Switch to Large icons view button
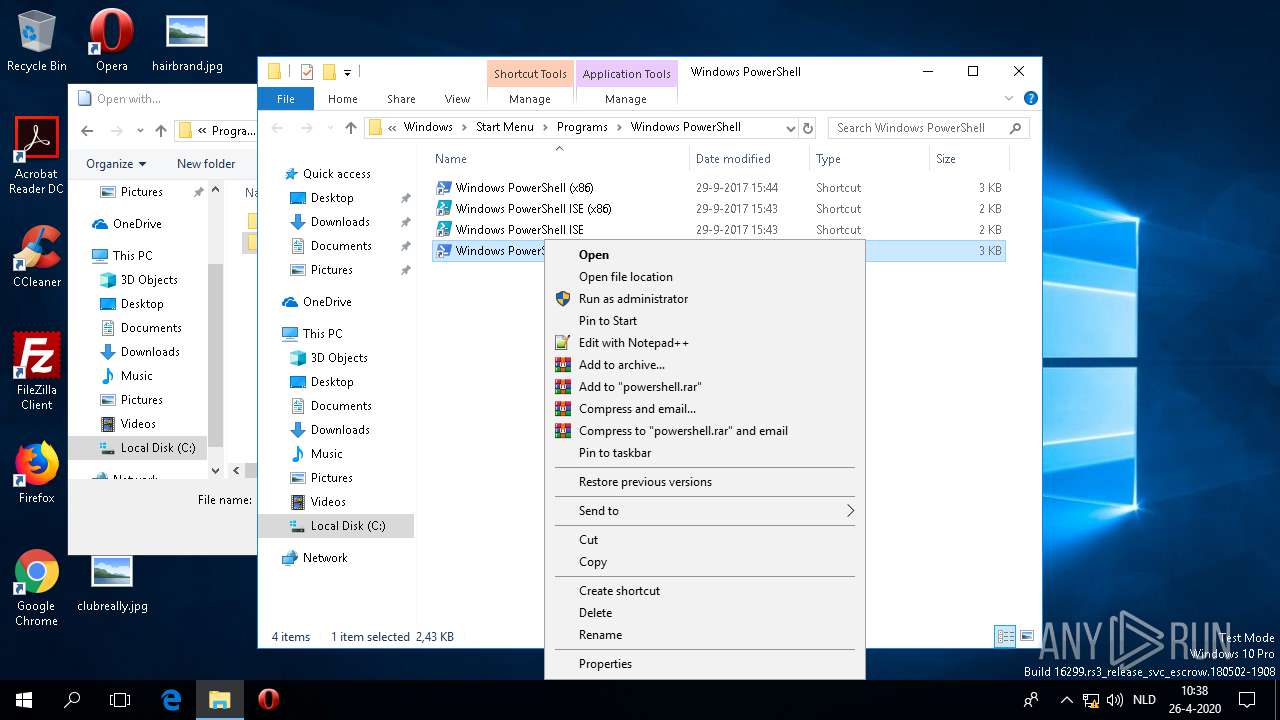This screenshot has height=720, width=1280. 1026,636
